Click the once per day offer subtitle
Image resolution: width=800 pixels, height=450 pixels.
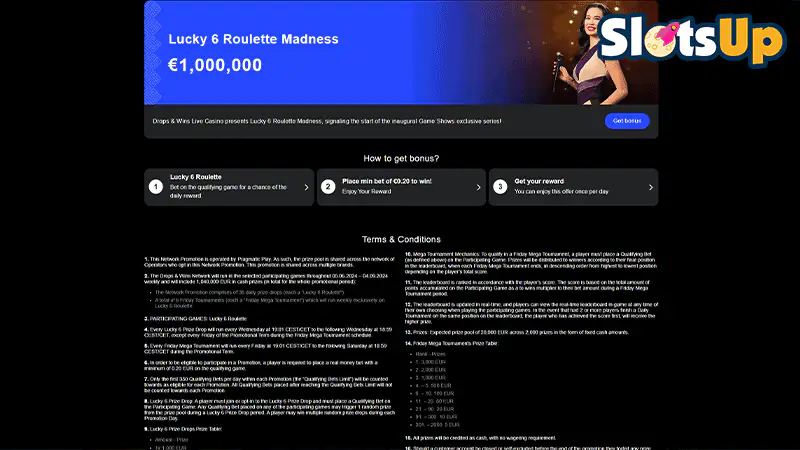click(561, 192)
